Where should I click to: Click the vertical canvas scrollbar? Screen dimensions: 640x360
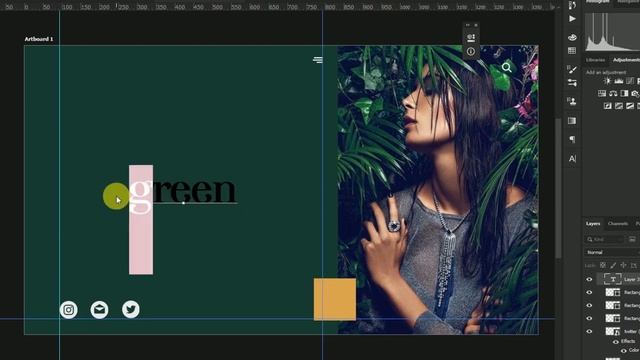tap(558, 188)
